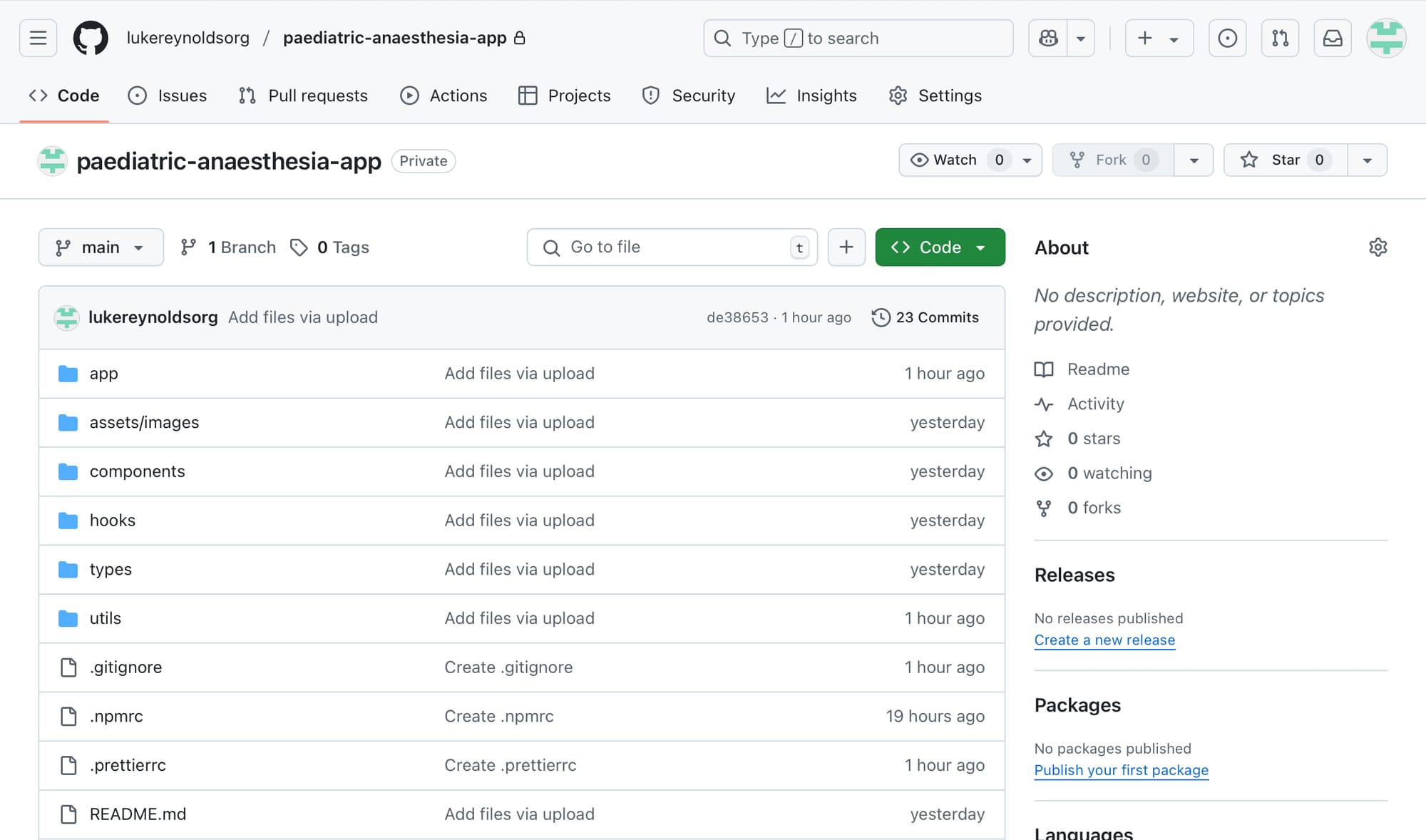Edit About section via gear icon
This screenshot has height=840, width=1426.
point(1378,247)
